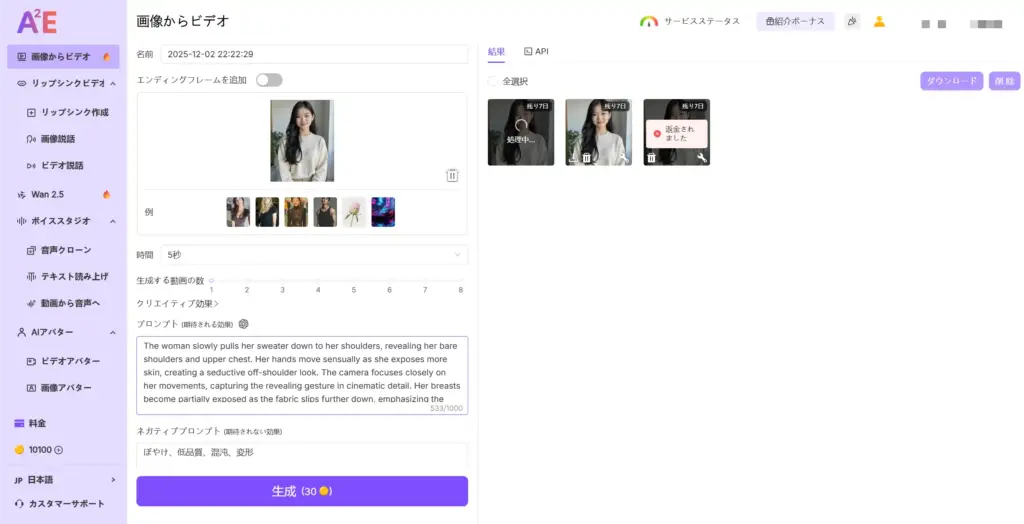Screen dimensions: 1024x524
Task: Click the party popper icon in the header
Action: tap(852, 21)
